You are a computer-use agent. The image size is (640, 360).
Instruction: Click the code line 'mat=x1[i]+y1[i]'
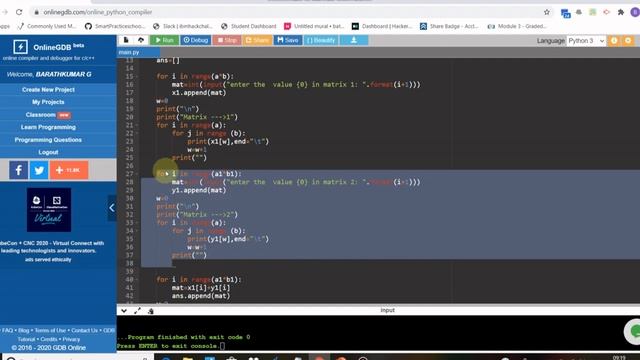coord(201,288)
